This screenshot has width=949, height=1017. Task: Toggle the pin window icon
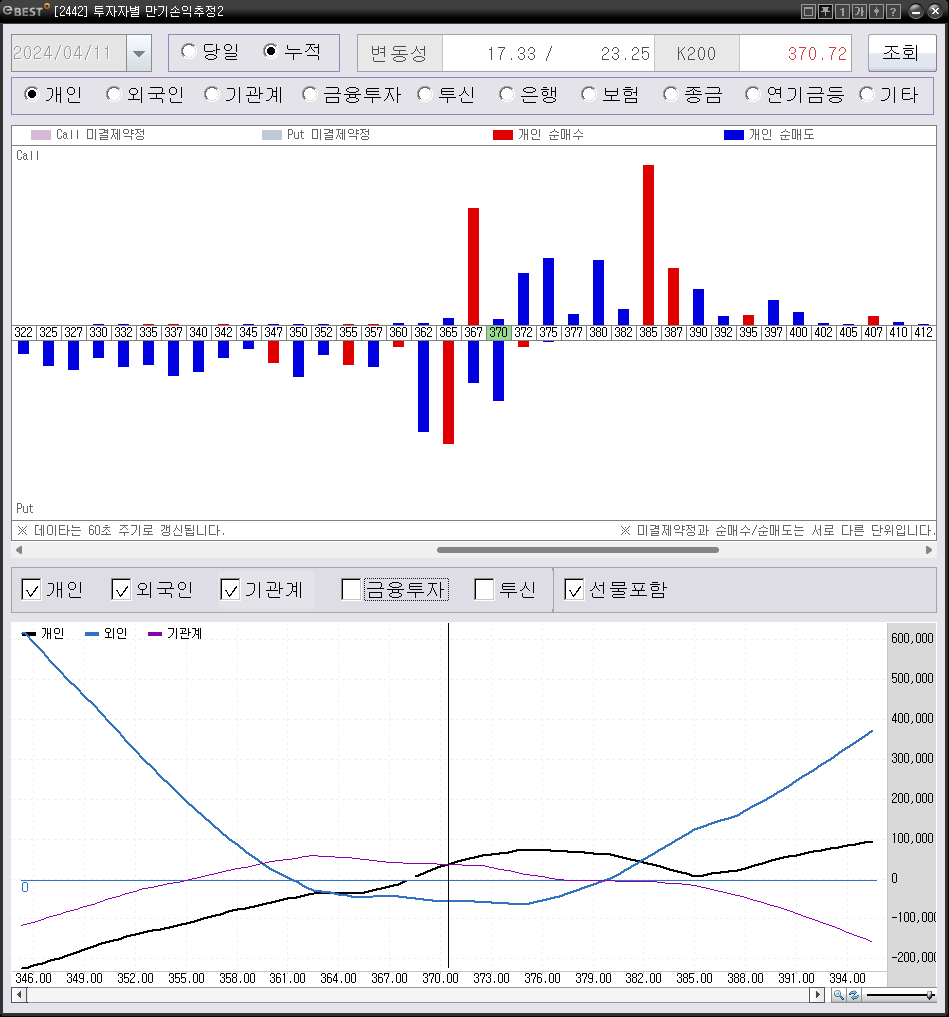pos(825,11)
